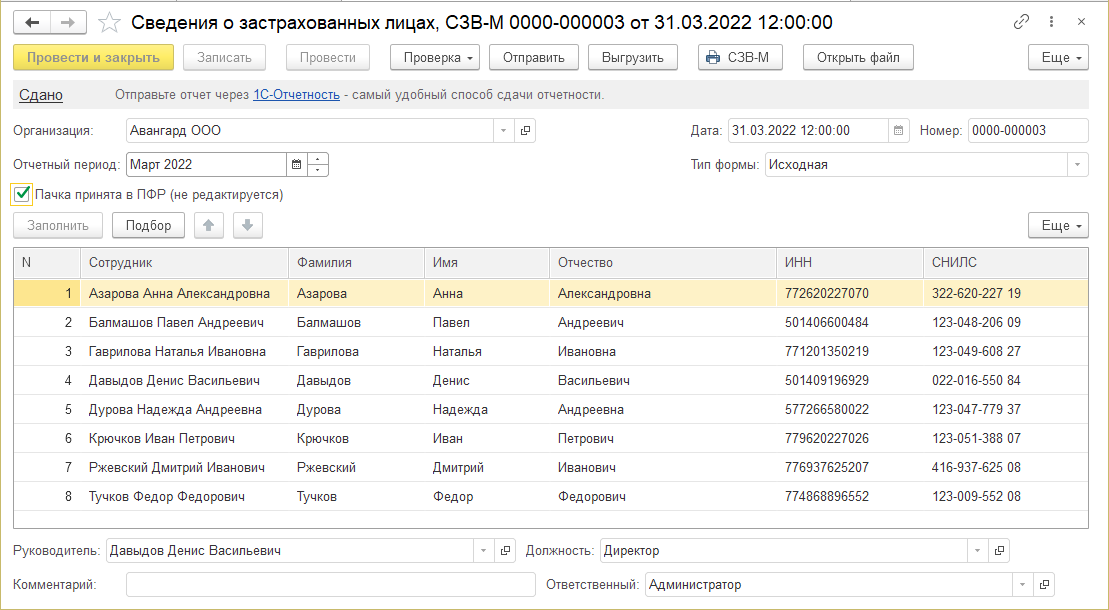Open the Проверка dropdown menu

[x=436, y=58]
